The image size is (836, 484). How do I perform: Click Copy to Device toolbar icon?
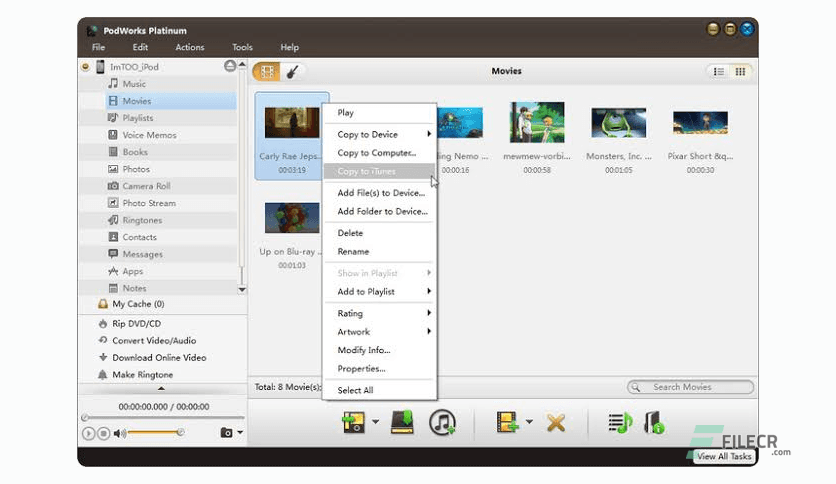pos(353,422)
